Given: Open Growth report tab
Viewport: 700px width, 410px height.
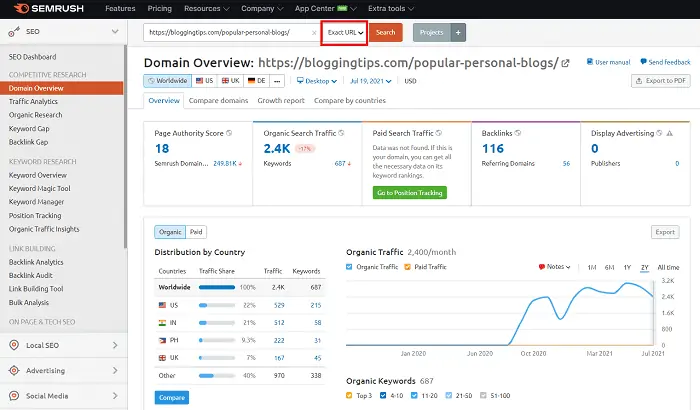Looking at the screenshot, I should (x=280, y=102).
